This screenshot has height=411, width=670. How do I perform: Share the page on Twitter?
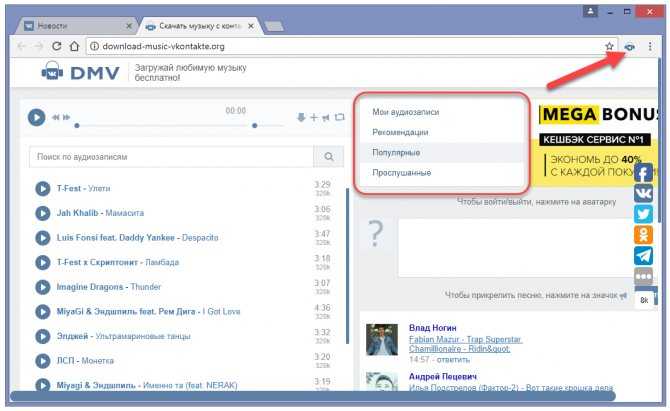tap(643, 214)
